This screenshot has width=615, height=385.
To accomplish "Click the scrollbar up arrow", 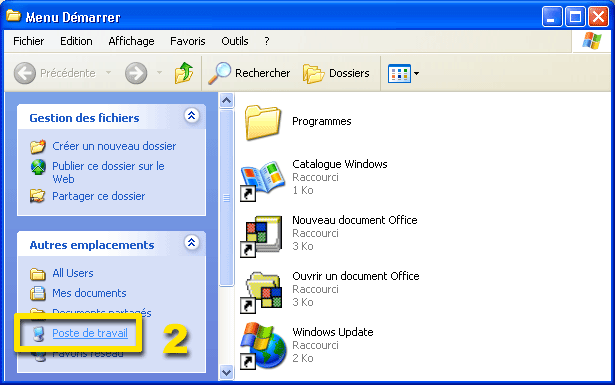I will click(x=226, y=101).
